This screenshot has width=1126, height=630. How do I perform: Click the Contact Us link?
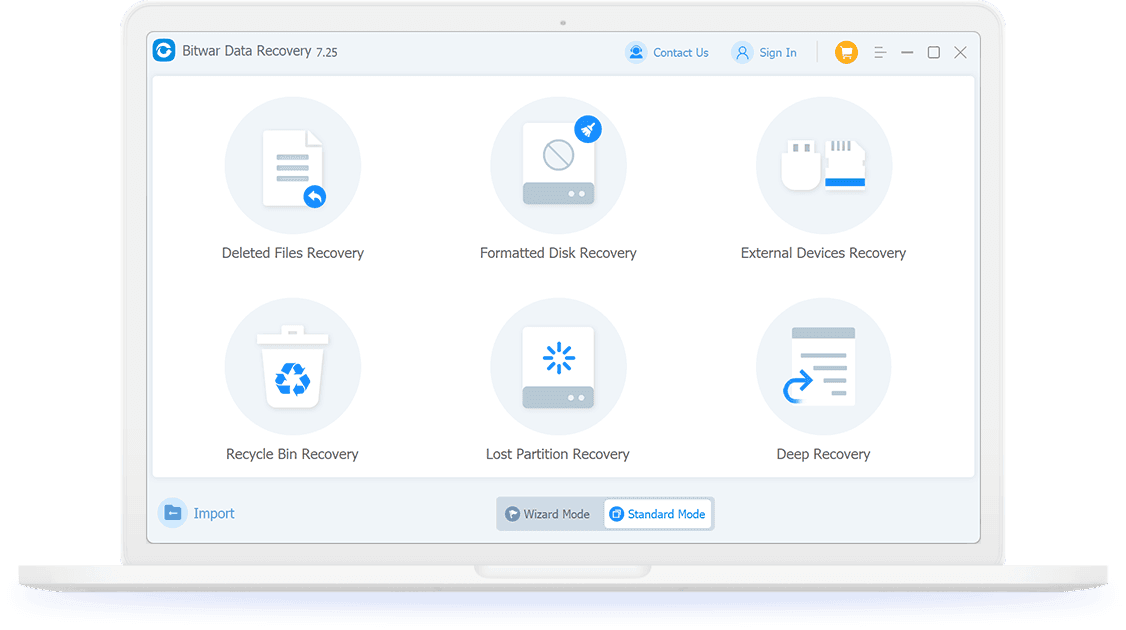(x=680, y=53)
